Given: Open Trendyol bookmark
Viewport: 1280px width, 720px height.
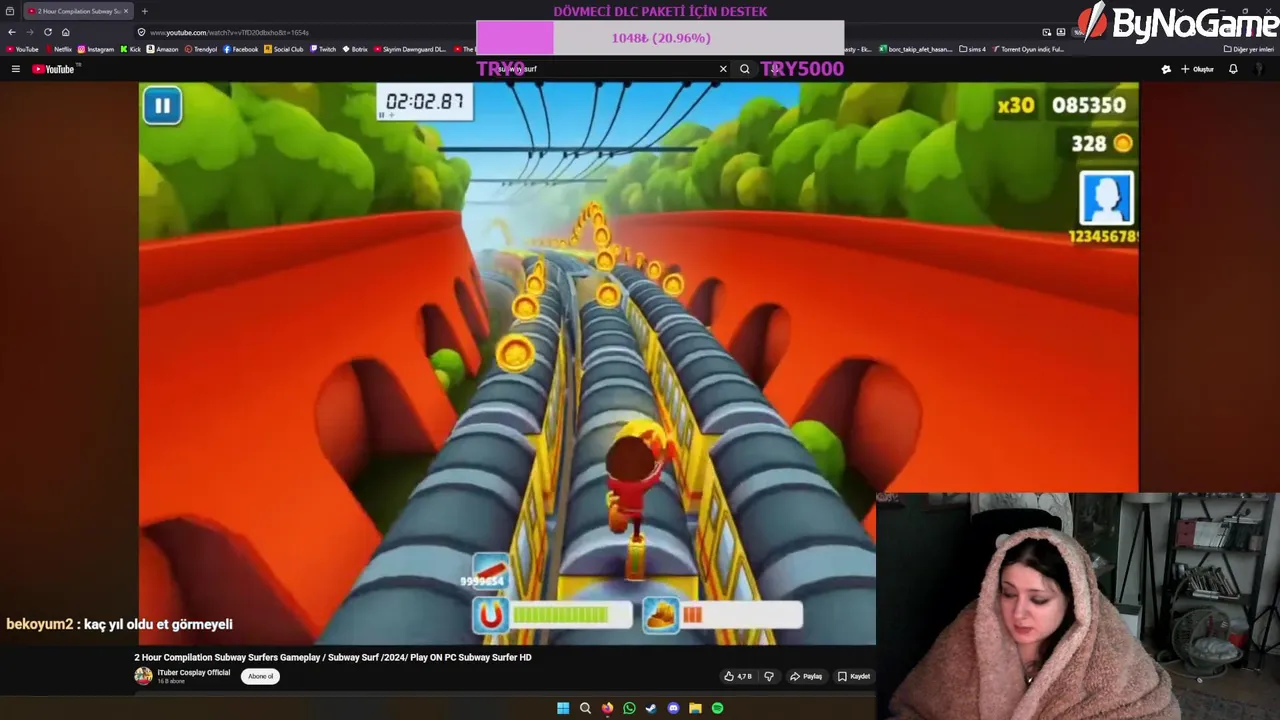Looking at the screenshot, I should click(201, 49).
